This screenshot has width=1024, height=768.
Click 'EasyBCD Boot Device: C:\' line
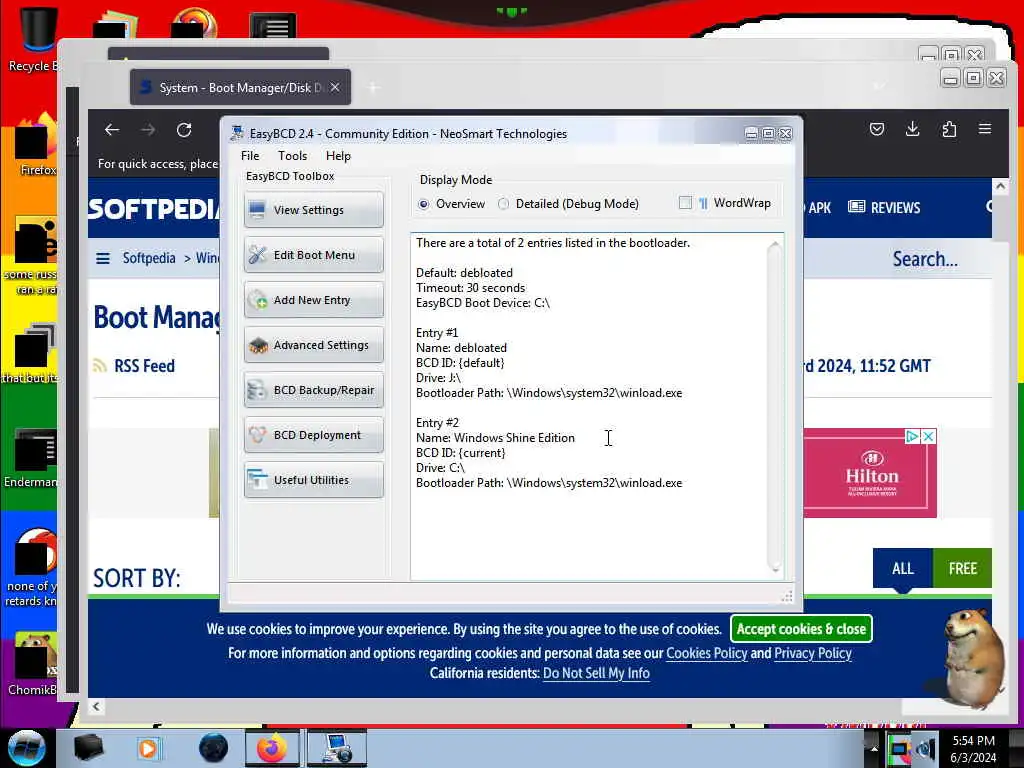tap(483, 302)
